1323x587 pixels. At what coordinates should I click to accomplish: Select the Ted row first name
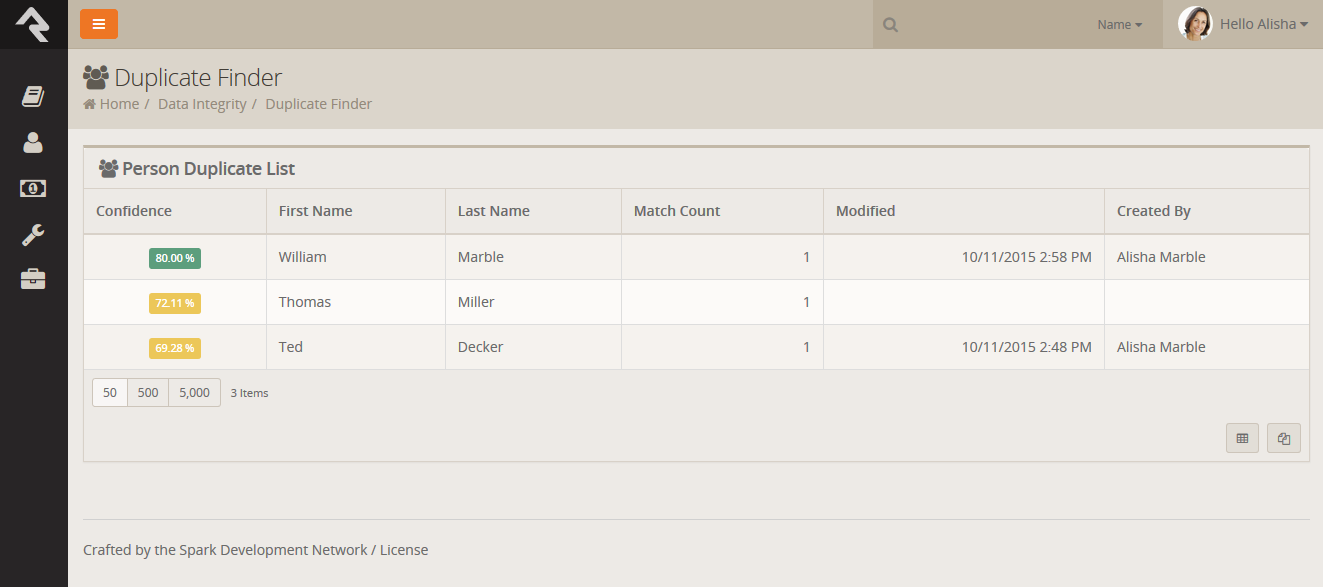tap(291, 347)
